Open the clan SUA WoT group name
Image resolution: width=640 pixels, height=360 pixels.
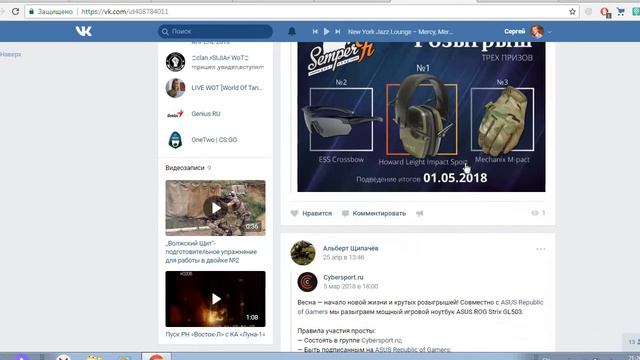[220, 58]
